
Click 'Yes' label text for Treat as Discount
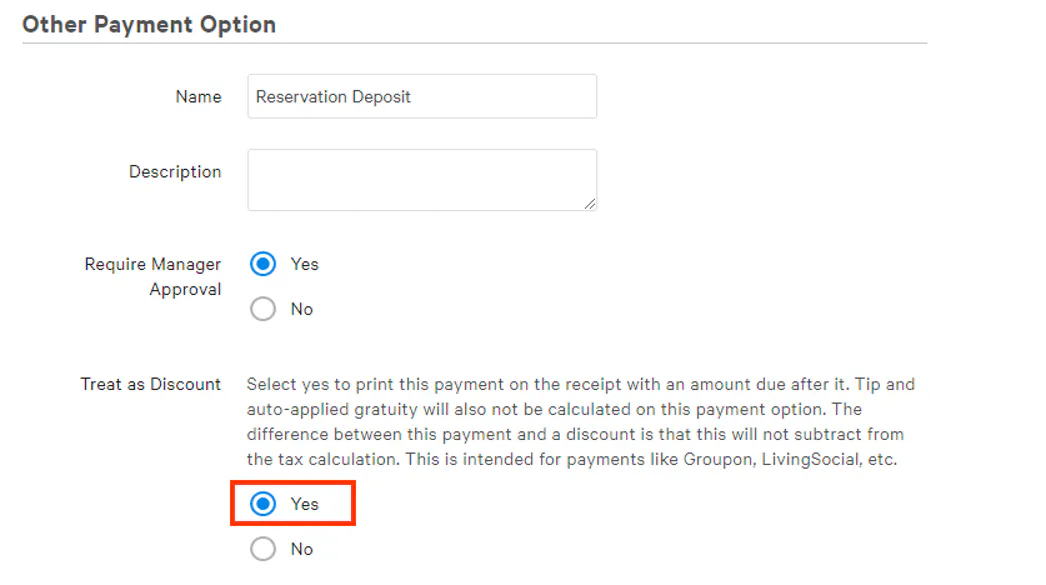pos(305,504)
